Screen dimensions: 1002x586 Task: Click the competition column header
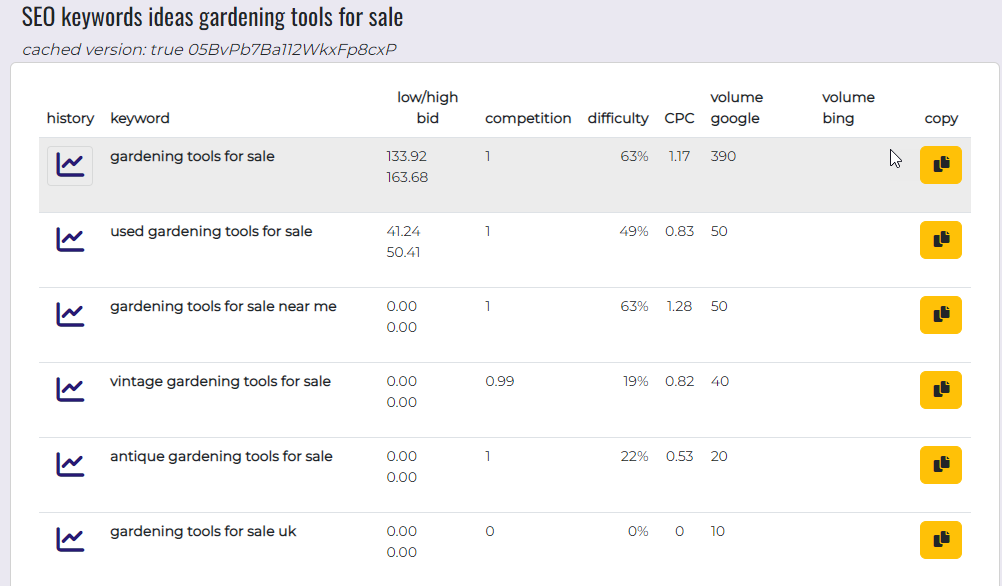coord(528,118)
